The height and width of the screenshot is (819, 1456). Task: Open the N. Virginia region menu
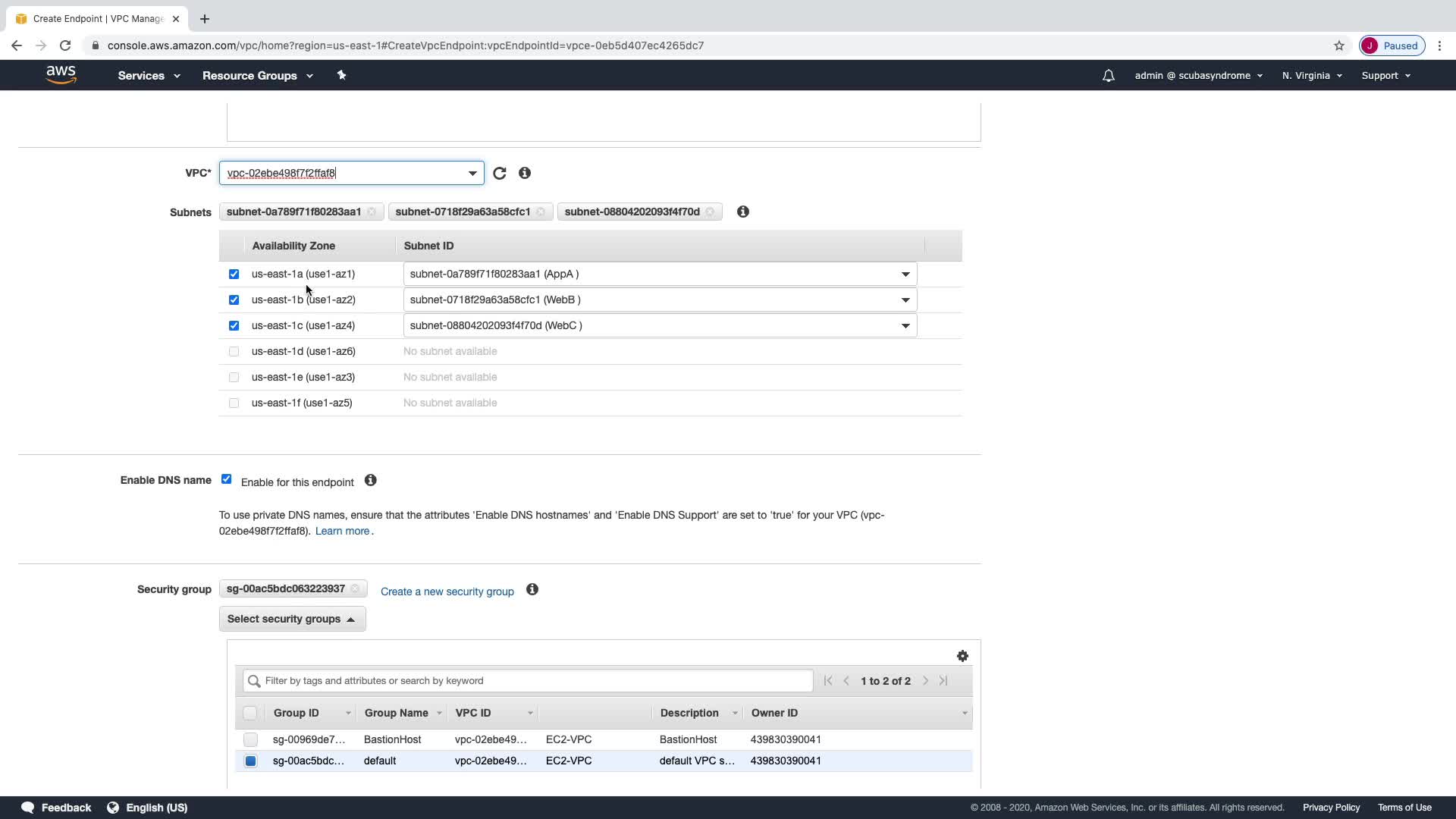coord(1311,76)
